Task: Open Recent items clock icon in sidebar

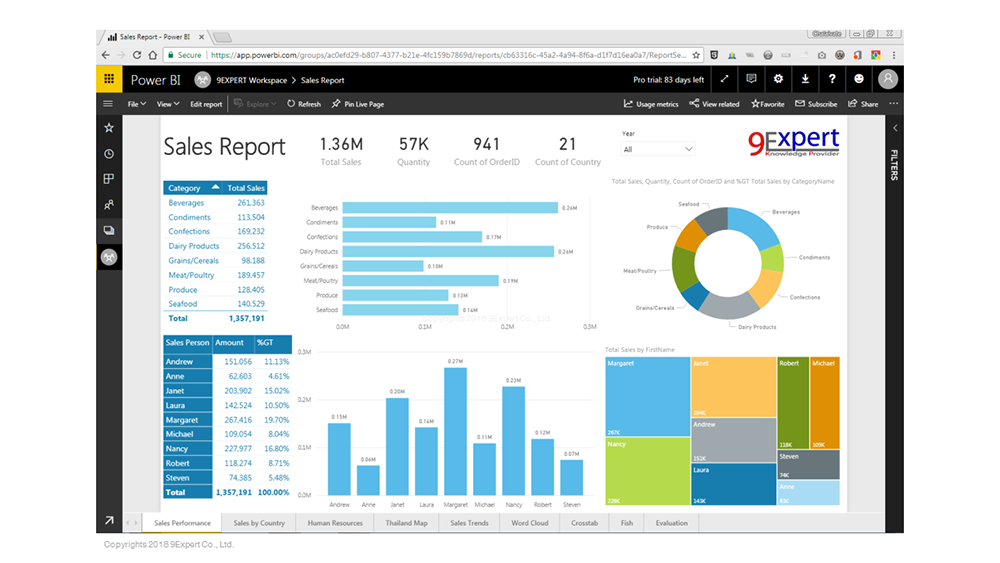Action: pyautogui.click(x=109, y=154)
